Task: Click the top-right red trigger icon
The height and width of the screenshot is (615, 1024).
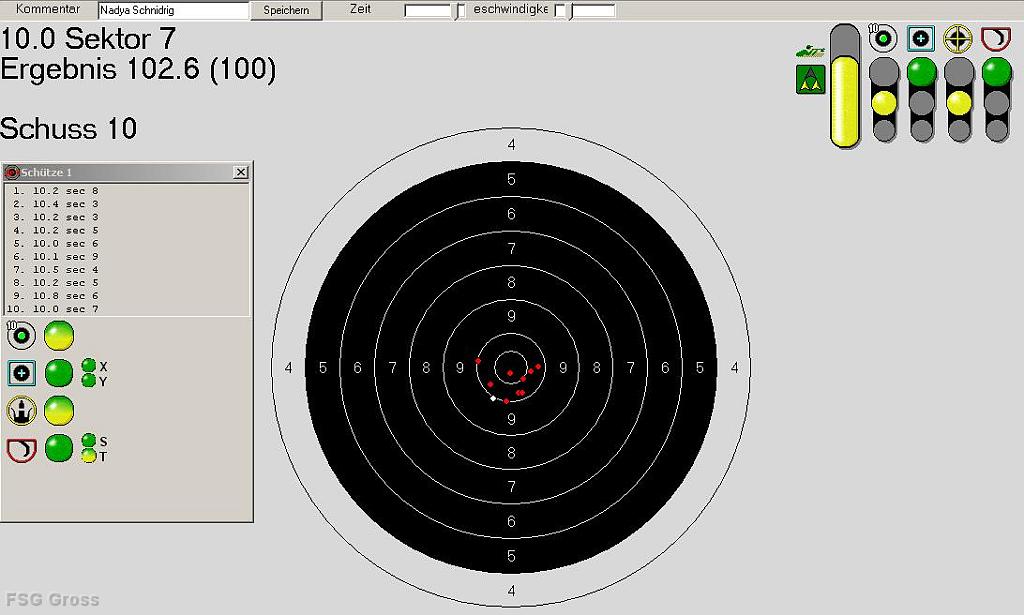Action: (x=996, y=39)
